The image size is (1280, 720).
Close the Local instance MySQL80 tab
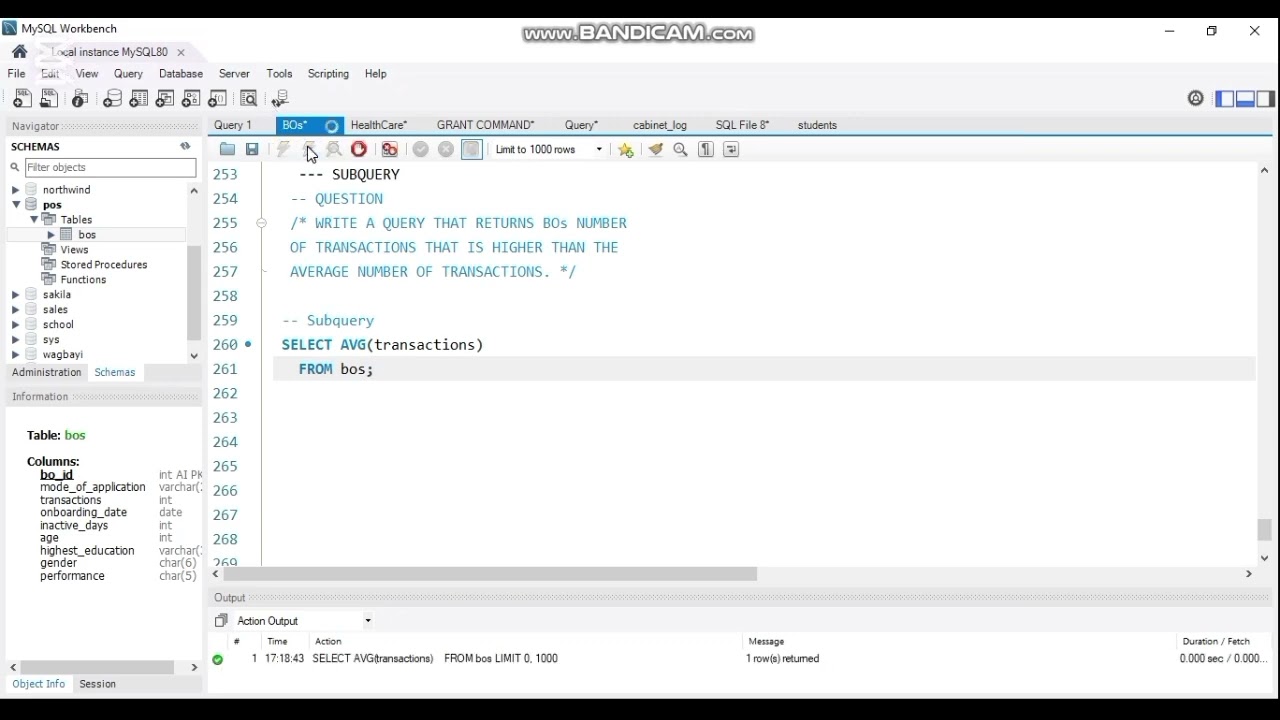[181, 52]
